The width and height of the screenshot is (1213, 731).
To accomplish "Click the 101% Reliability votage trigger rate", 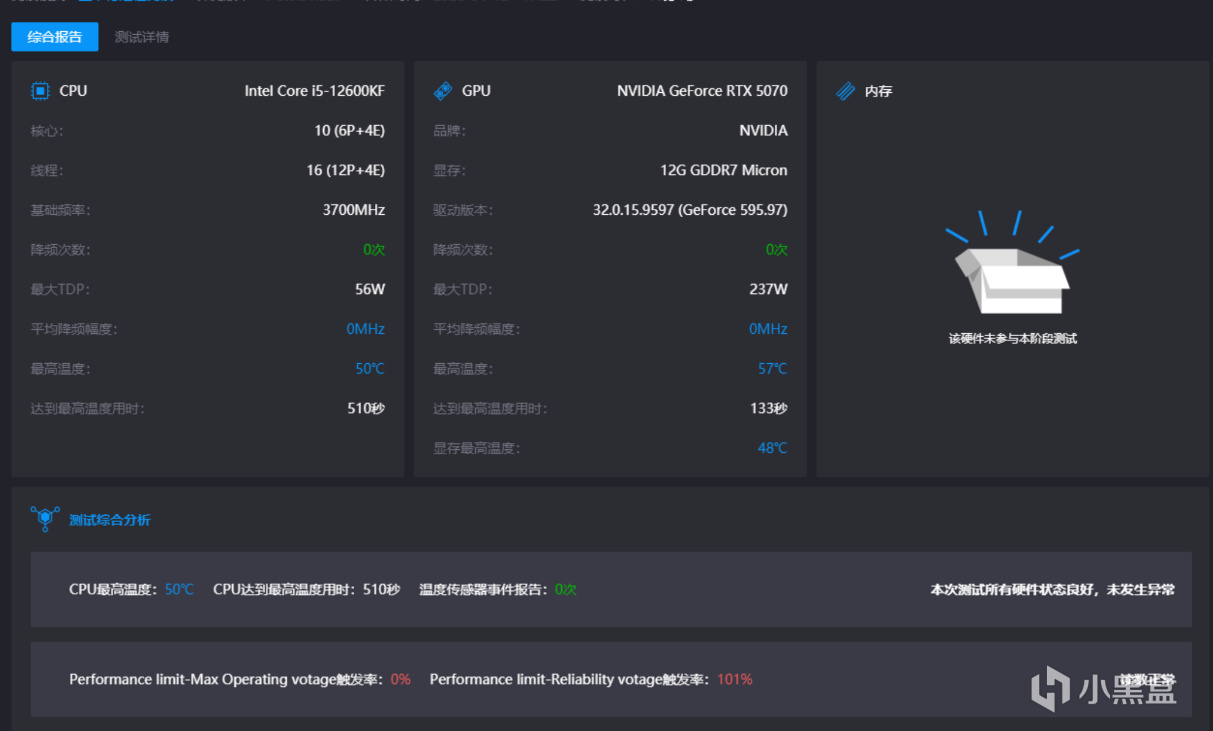I will (x=734, y=679).
